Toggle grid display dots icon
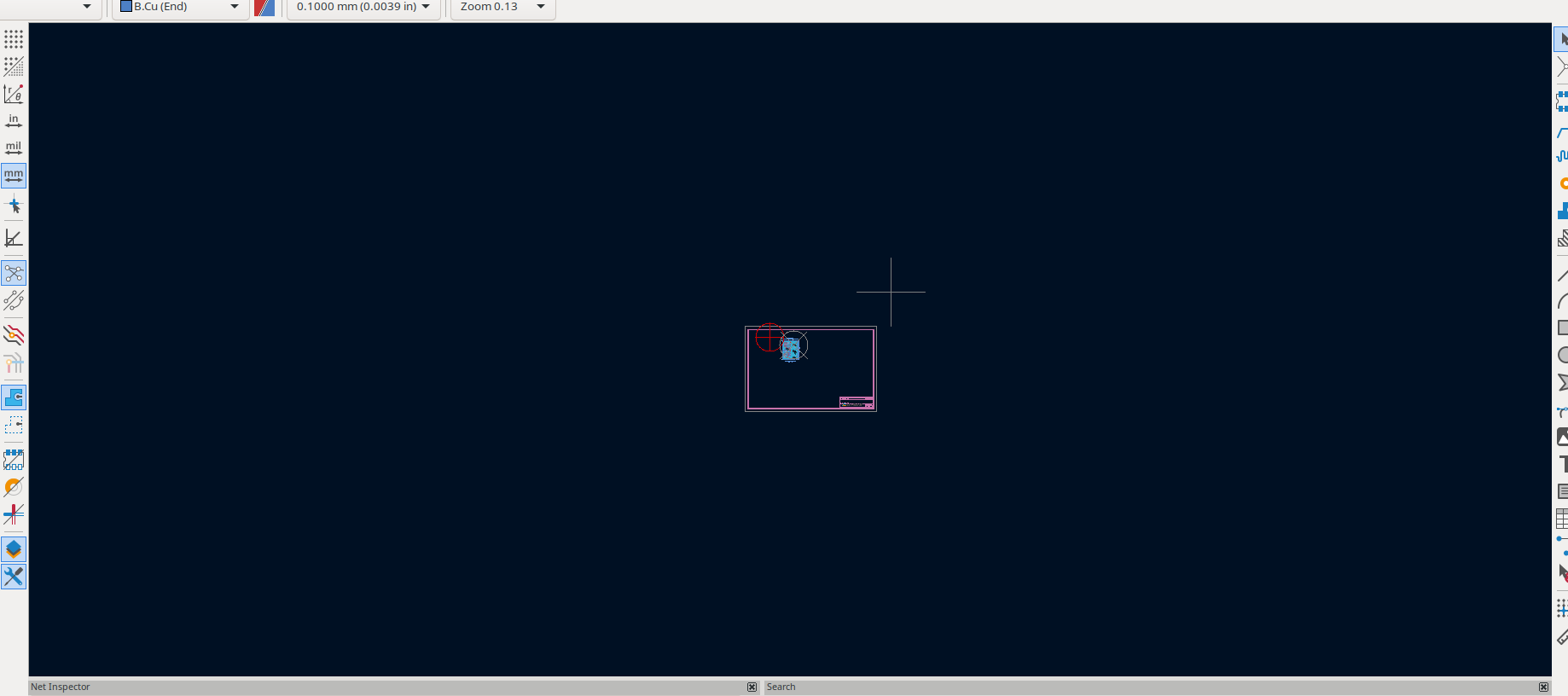This screenshot has height=696, width=1568. (14, 39)
